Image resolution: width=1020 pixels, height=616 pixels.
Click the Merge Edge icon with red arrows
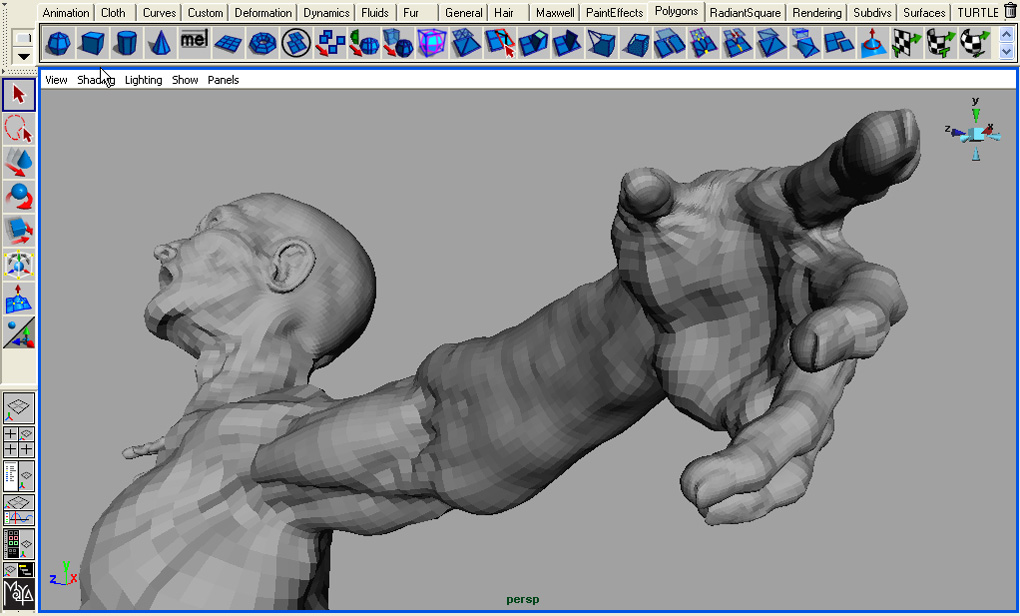pos(736,43)
